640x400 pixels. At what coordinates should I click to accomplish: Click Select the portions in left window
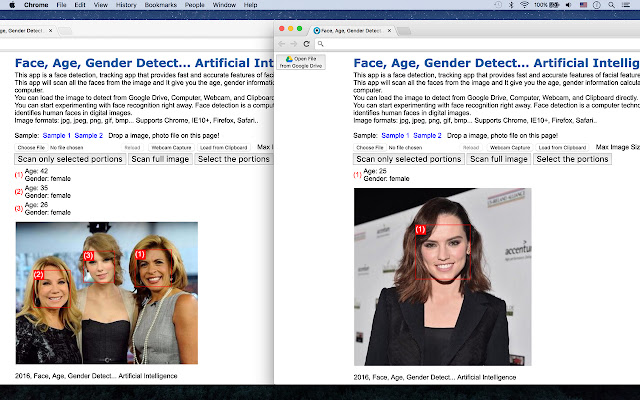(234, 159)
